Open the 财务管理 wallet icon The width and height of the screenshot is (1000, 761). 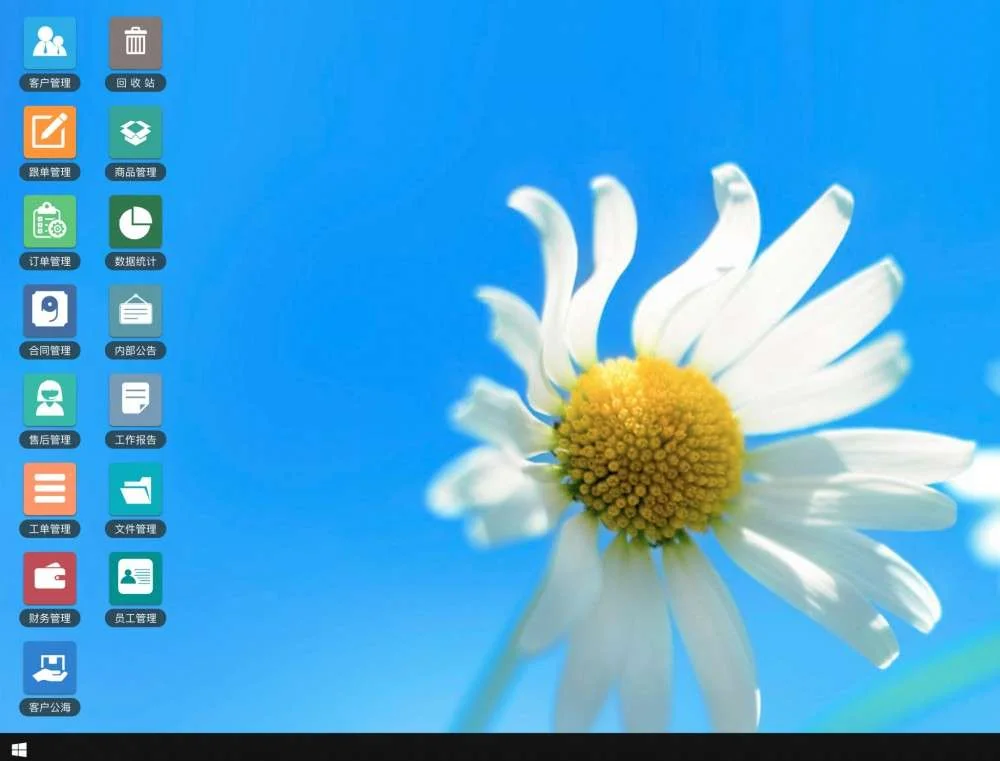(49, 578)
